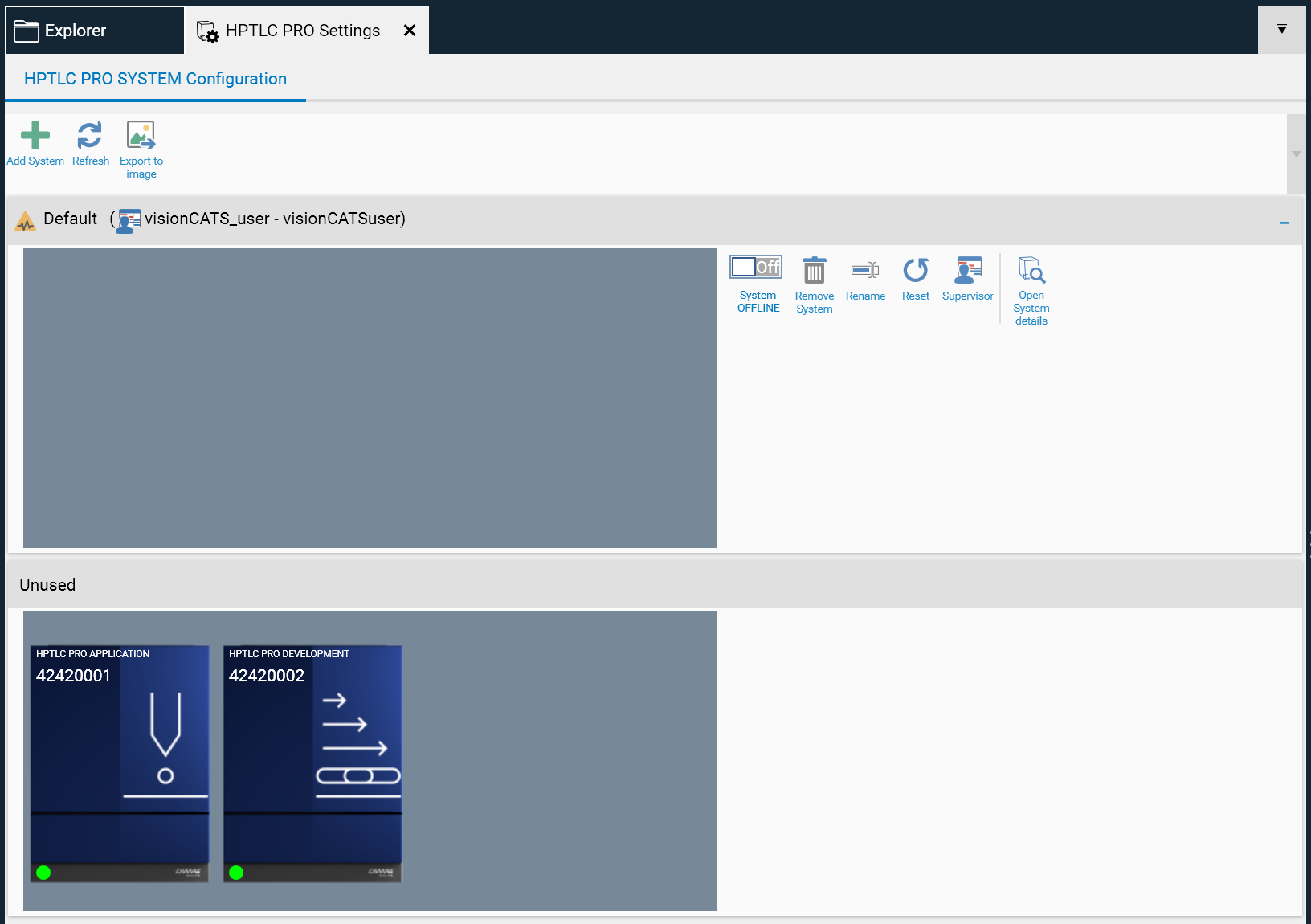Expand the toolbar overflow arrow
1311x924 pixels.
(x=1296, y=153)
